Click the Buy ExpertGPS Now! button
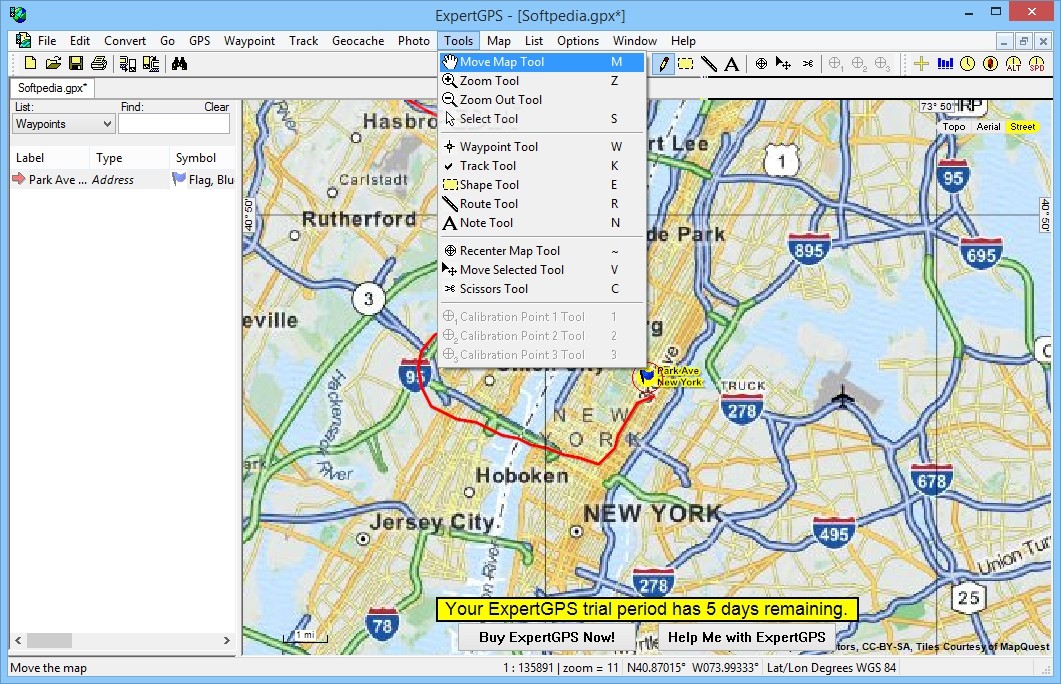This screenshot has width=1061, height=684. pyautogui.click(x=547, y=637)
